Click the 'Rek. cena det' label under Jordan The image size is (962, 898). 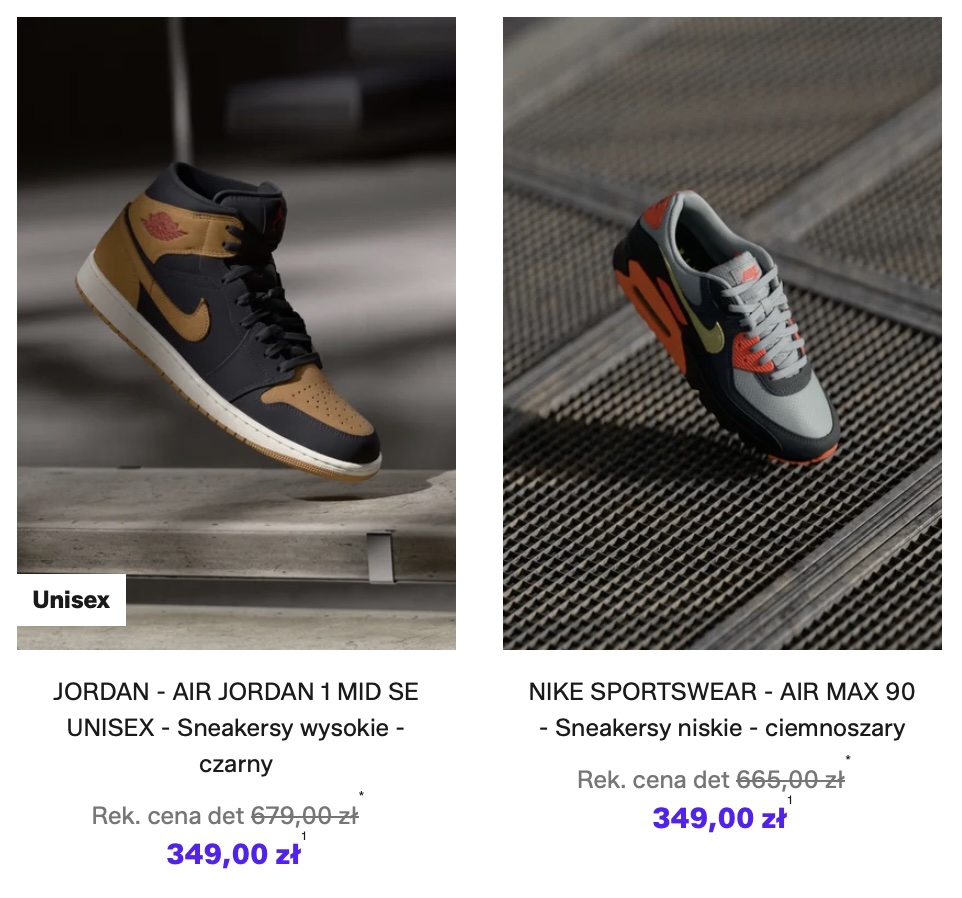point(168,816)
